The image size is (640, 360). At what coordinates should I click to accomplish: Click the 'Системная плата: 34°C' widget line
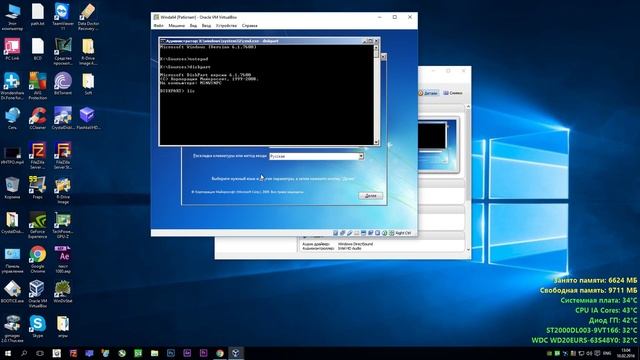pos(598,300)
